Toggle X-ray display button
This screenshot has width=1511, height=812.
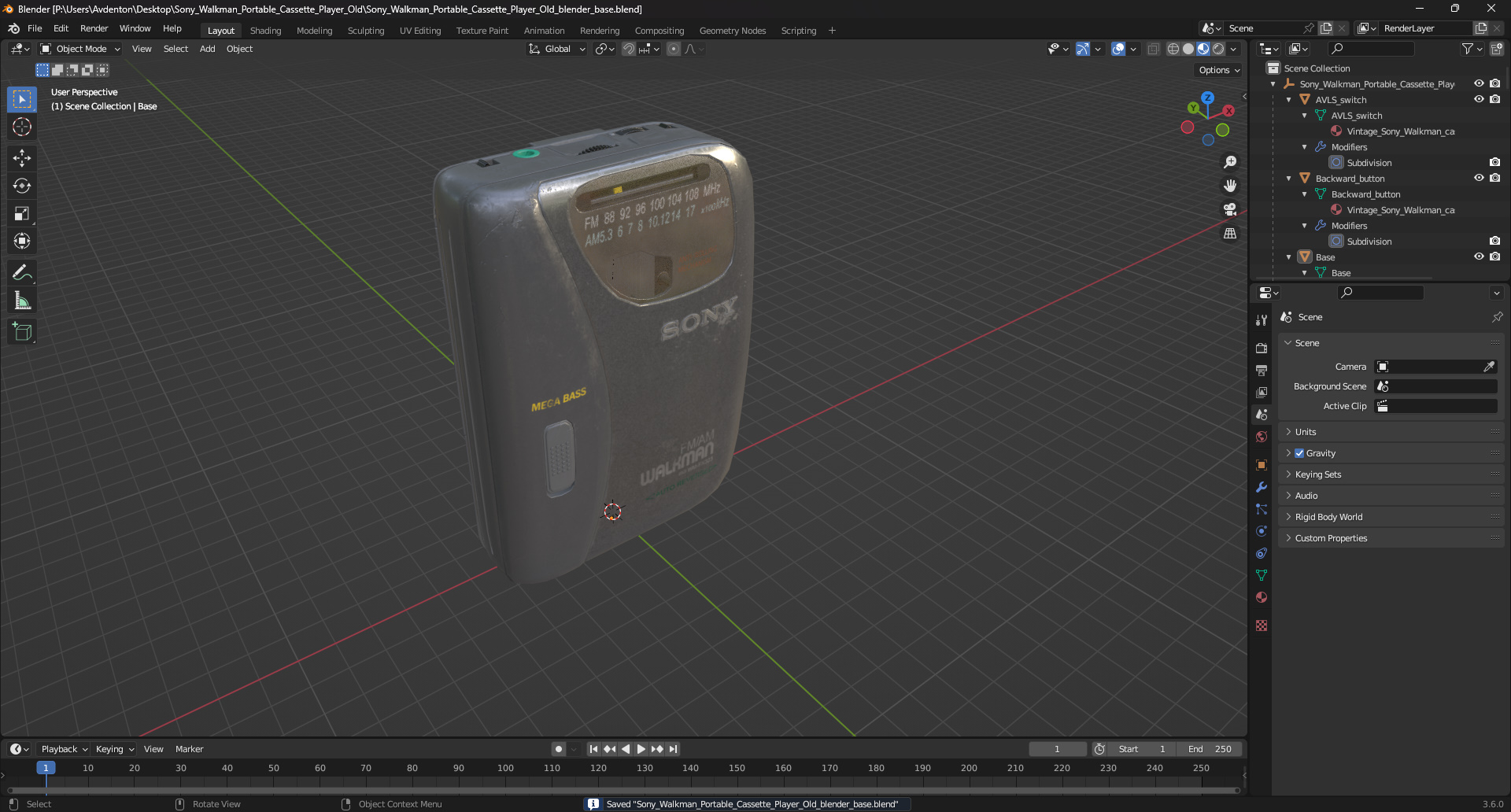click(1154, 49)
